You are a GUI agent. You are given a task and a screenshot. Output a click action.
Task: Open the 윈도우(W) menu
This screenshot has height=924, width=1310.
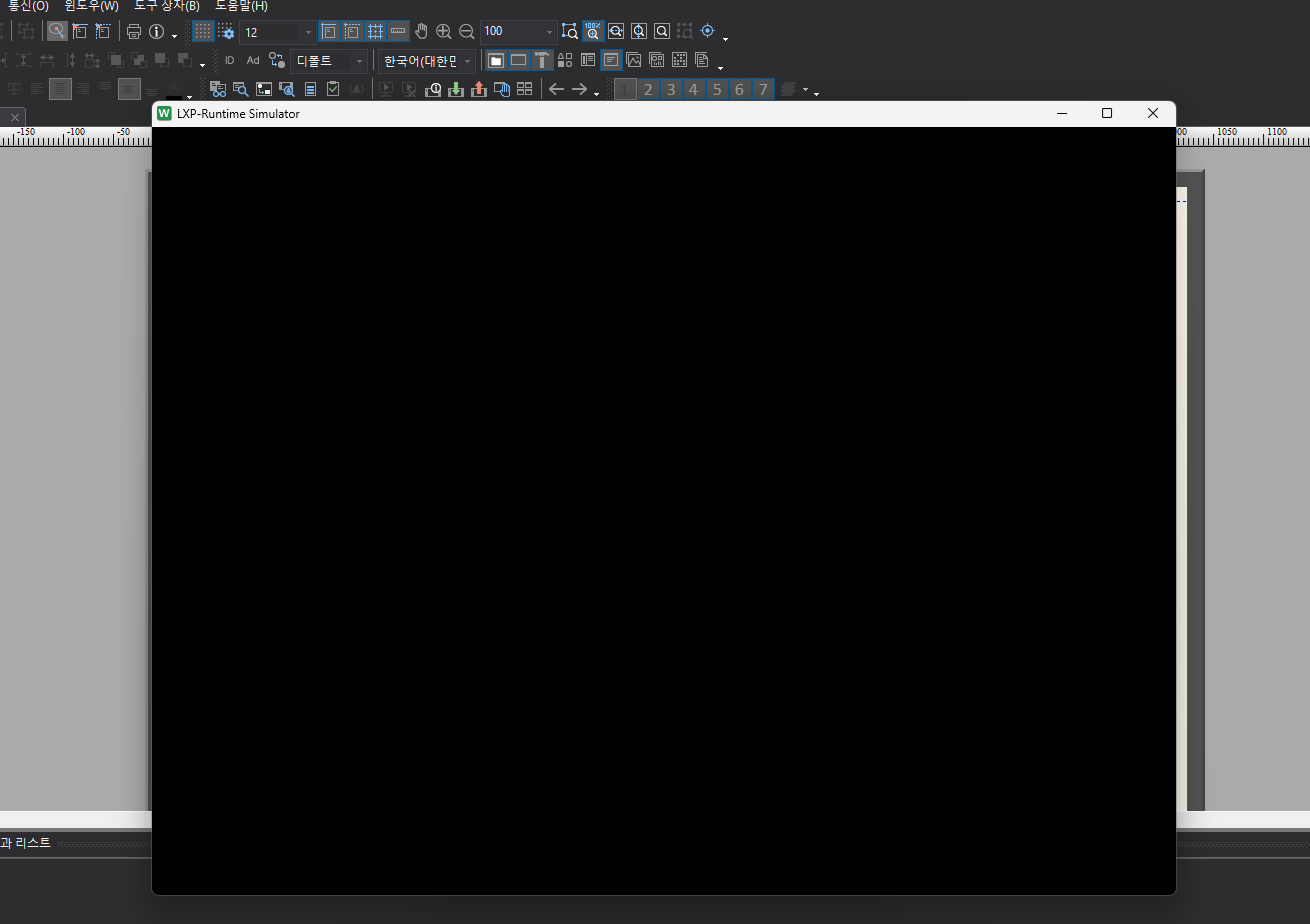92,6
